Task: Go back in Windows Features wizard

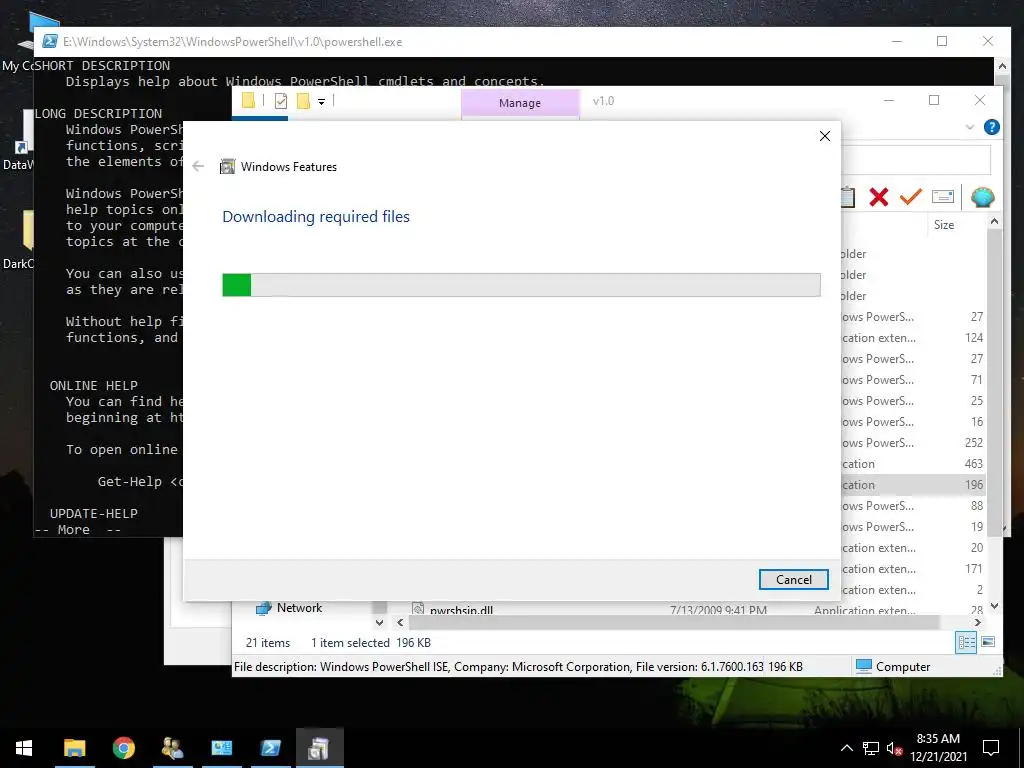Action: (198, 167)
